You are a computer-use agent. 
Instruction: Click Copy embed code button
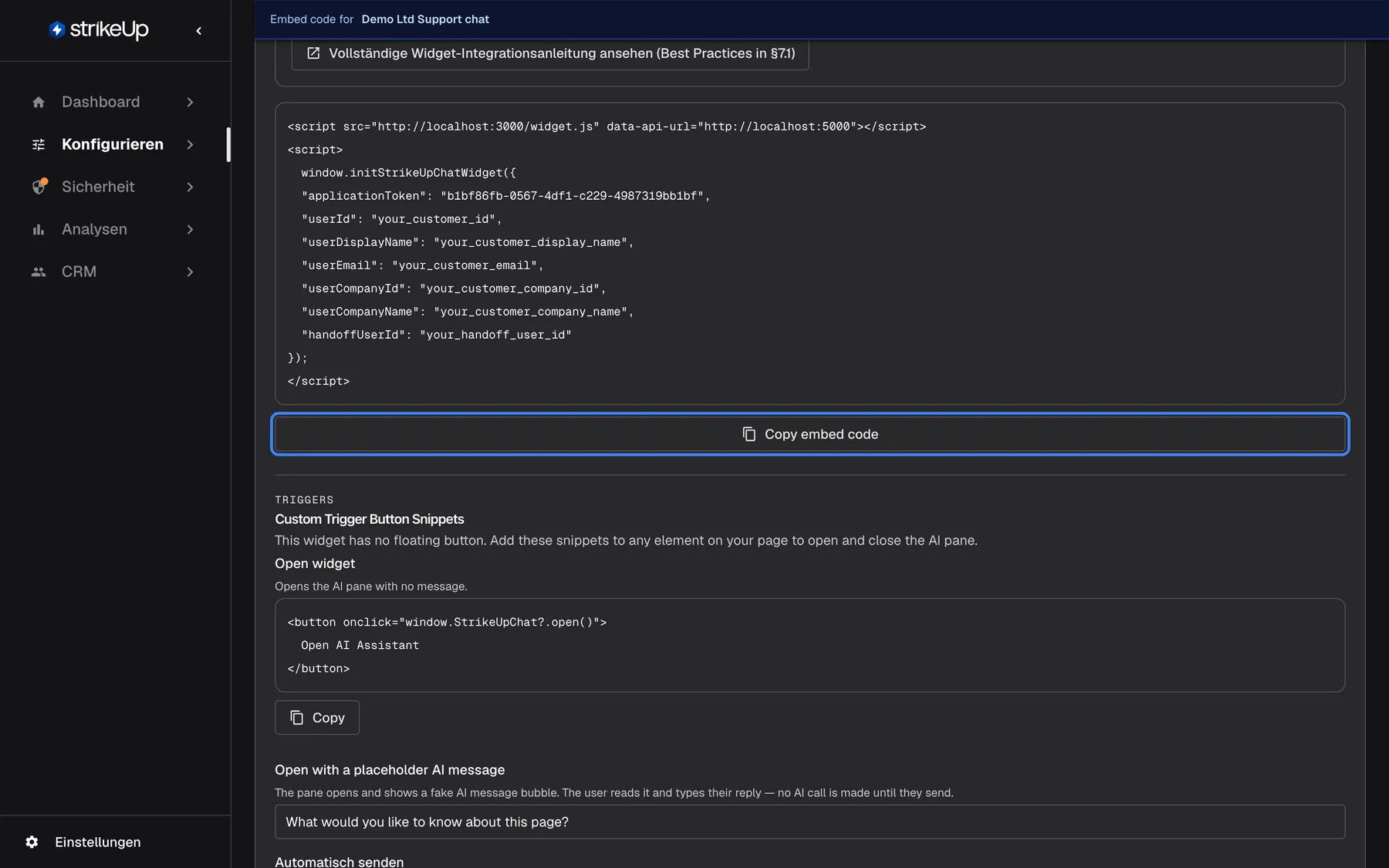tap(810, 434)
